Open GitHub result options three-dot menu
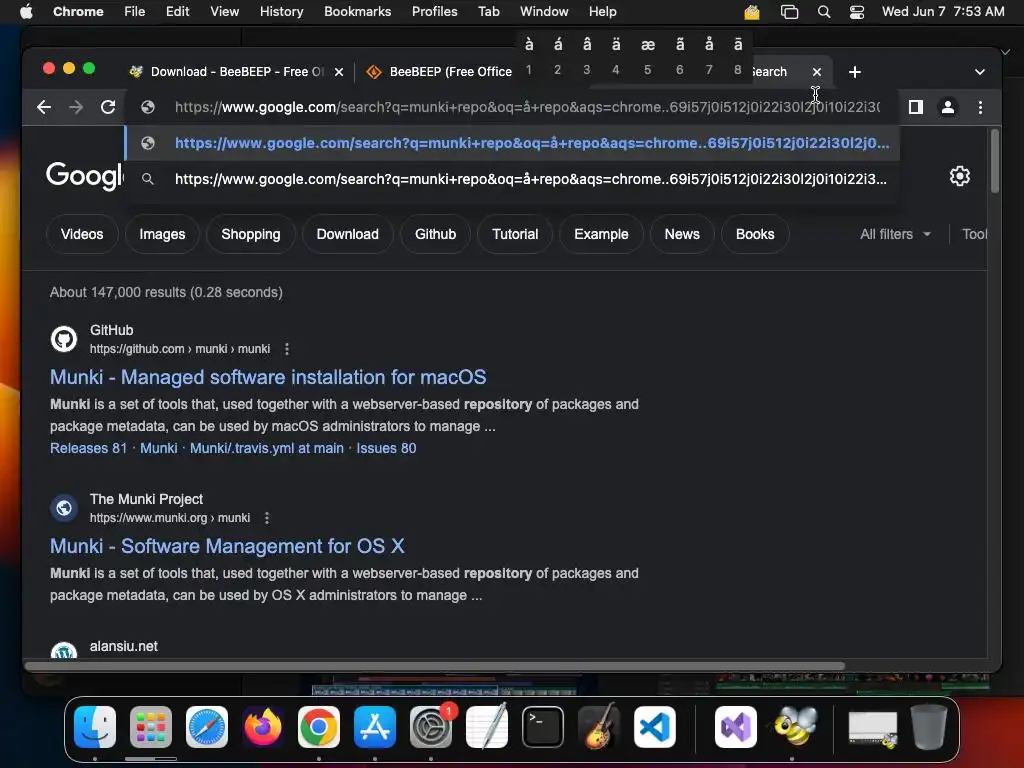 click(287, 349)
